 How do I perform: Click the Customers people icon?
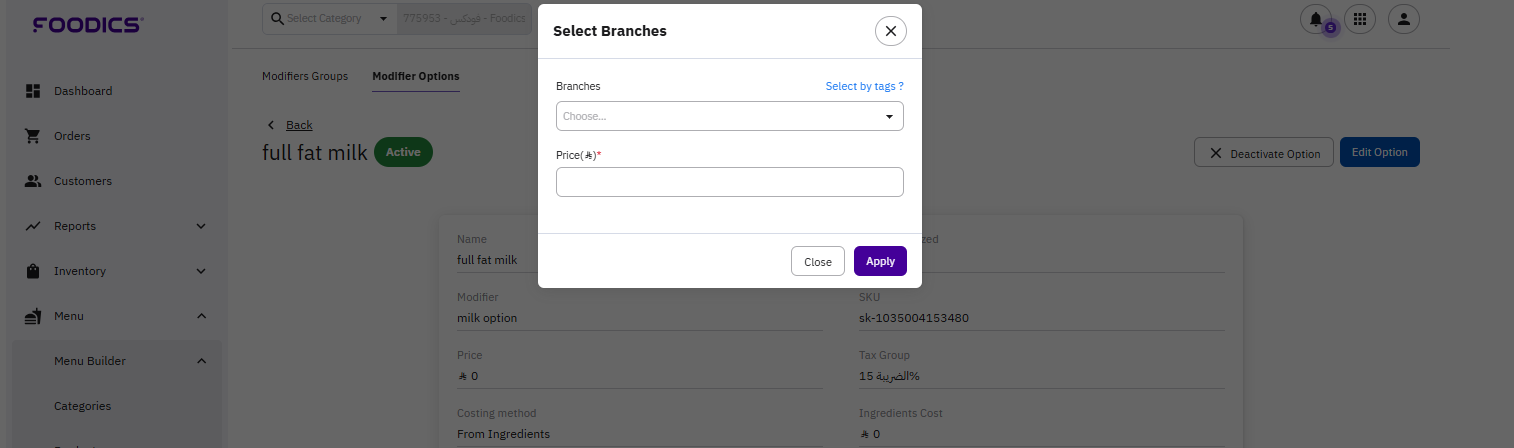(32, 181)
